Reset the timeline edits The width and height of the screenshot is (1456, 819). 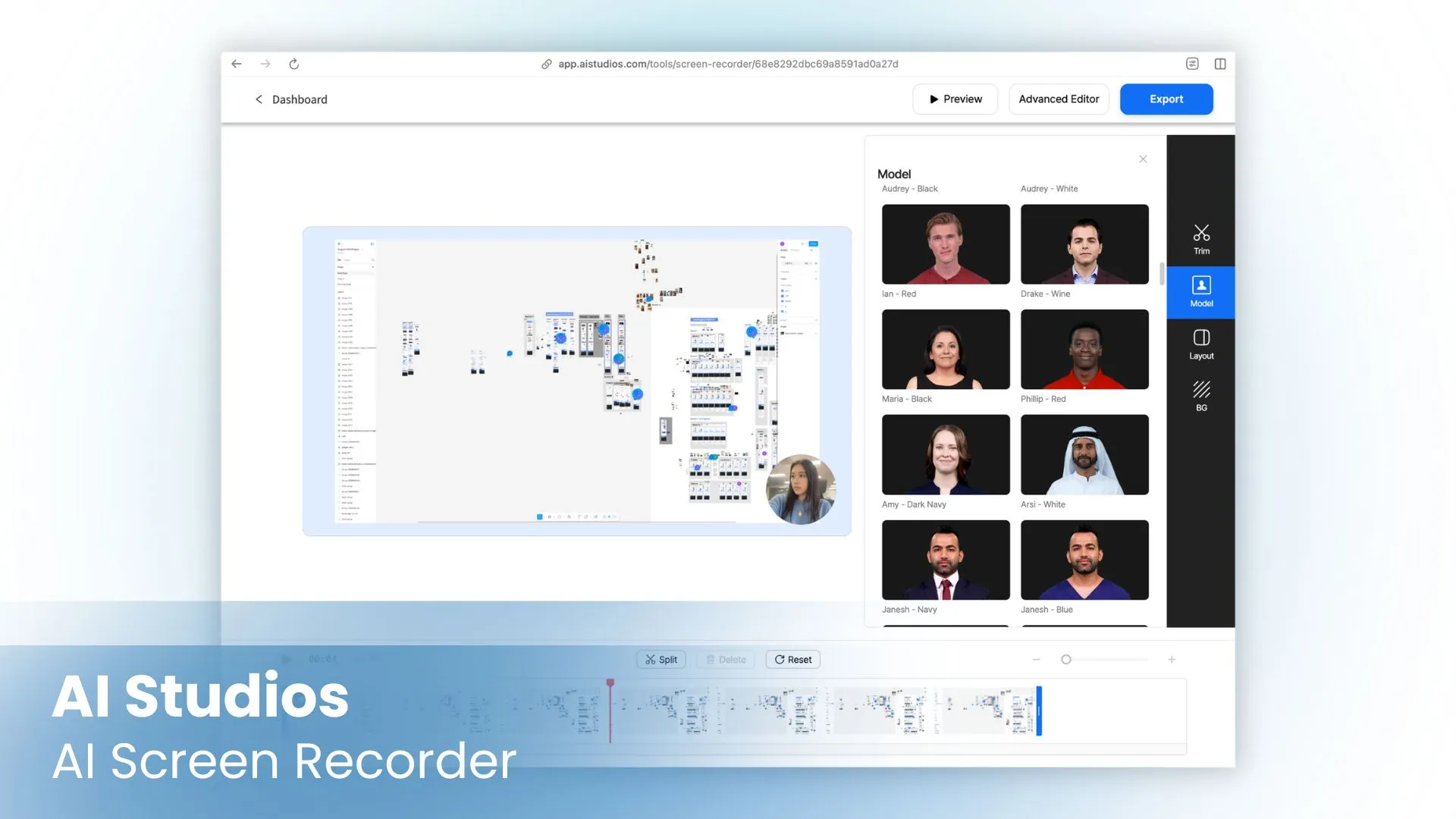click(793, 660)
